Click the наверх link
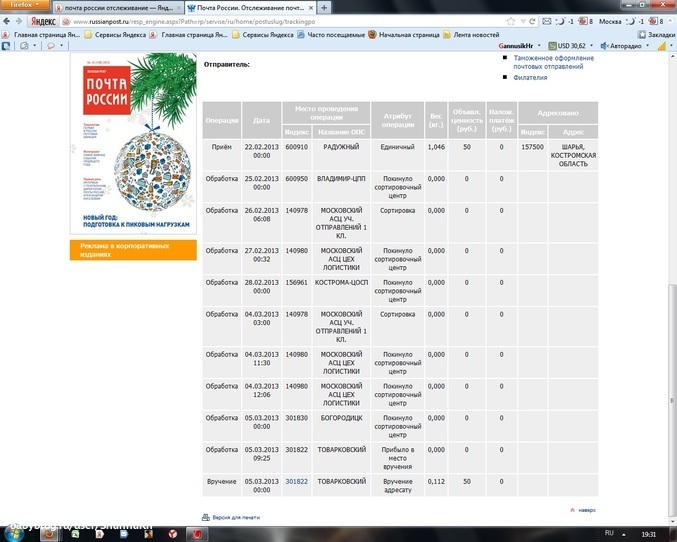 pyautogui.click(x=586, y=510)
